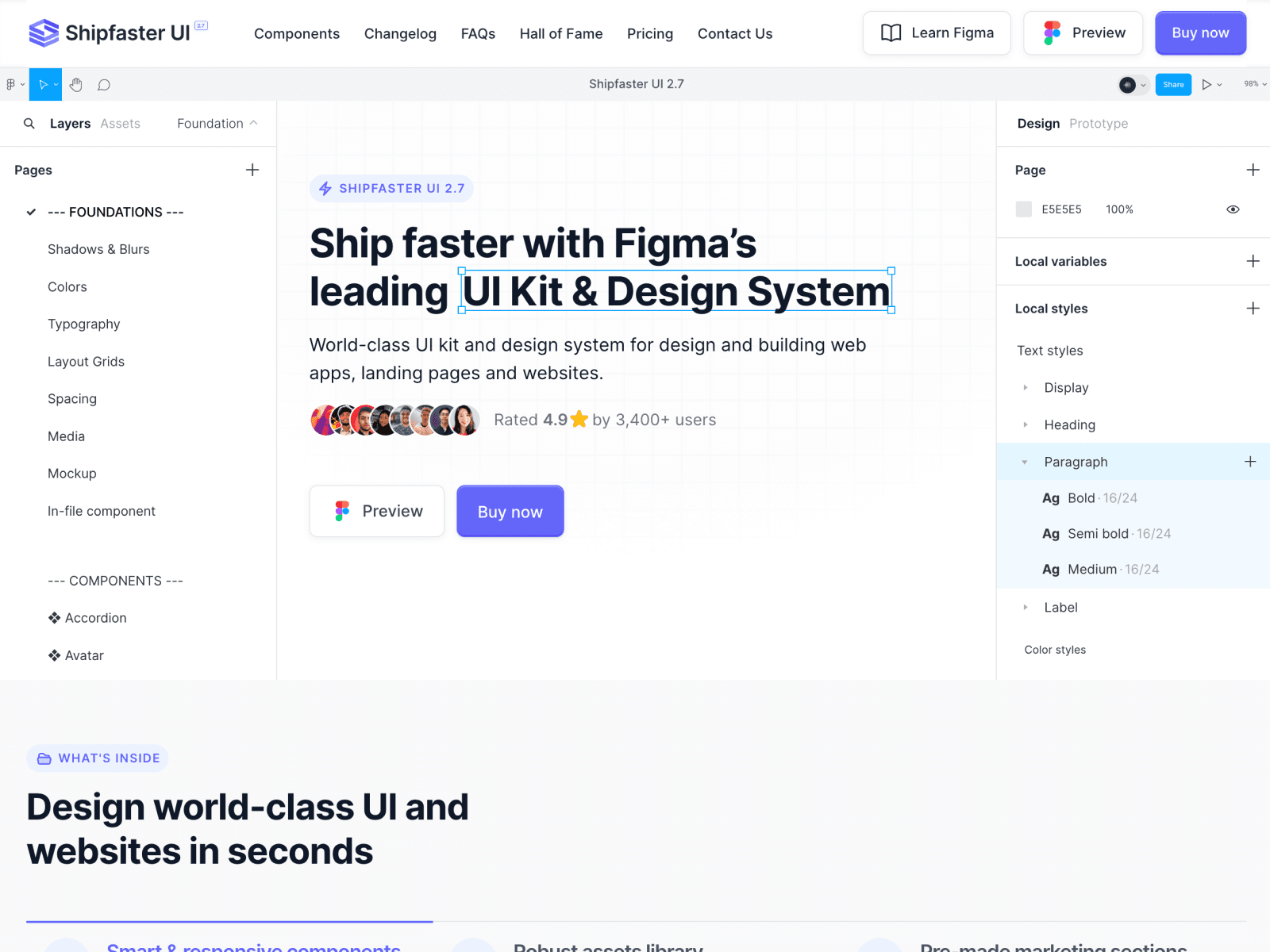1270x952 pixels.
Task: Open the Present options chevron
Action: pyautogui.click(x=1219, y=85)
